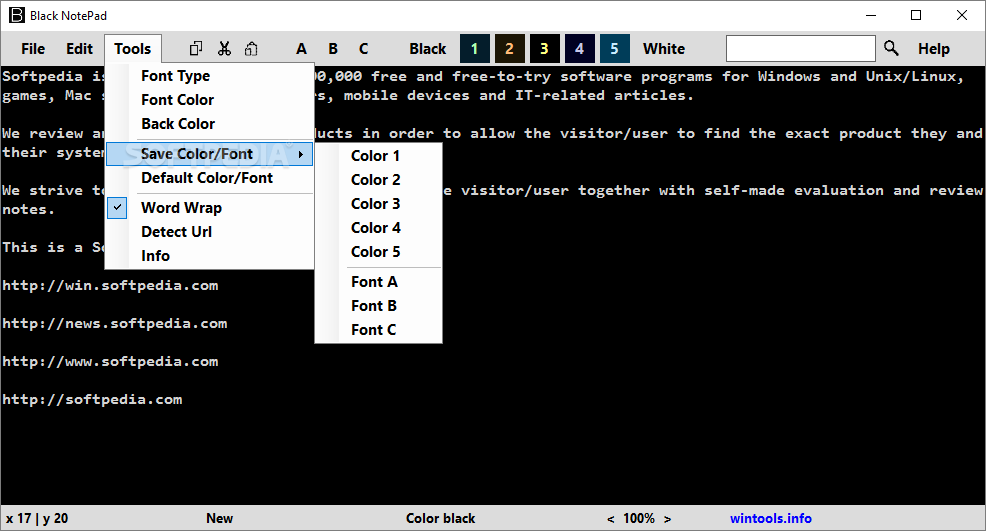Save current colors to Color 2

coord(379,180)
